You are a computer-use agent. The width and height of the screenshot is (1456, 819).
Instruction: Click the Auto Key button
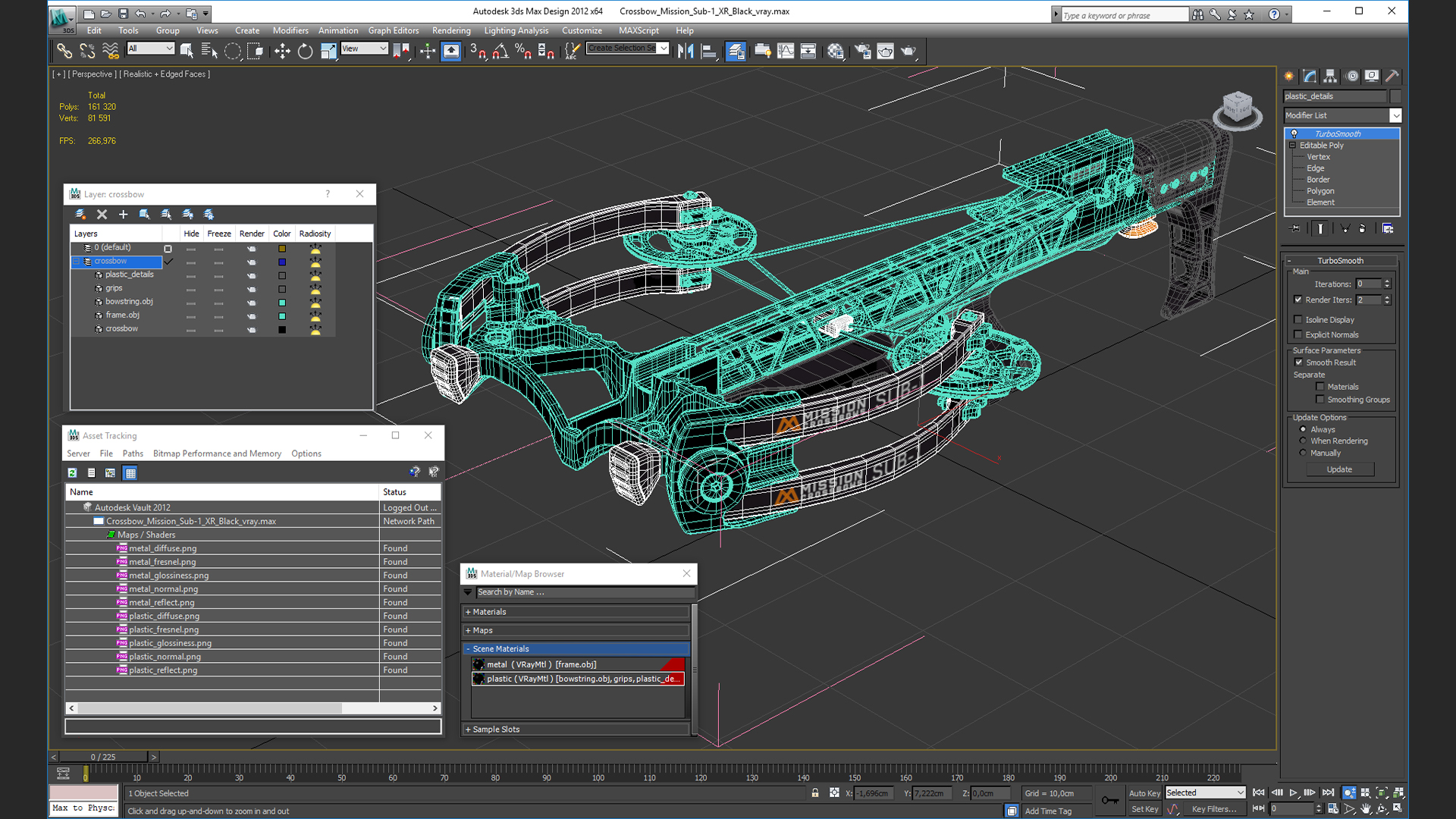tap(1144, 793)
